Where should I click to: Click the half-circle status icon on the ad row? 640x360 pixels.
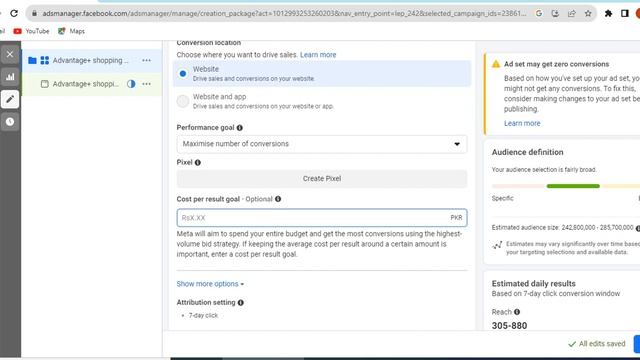tap(131, 84)
